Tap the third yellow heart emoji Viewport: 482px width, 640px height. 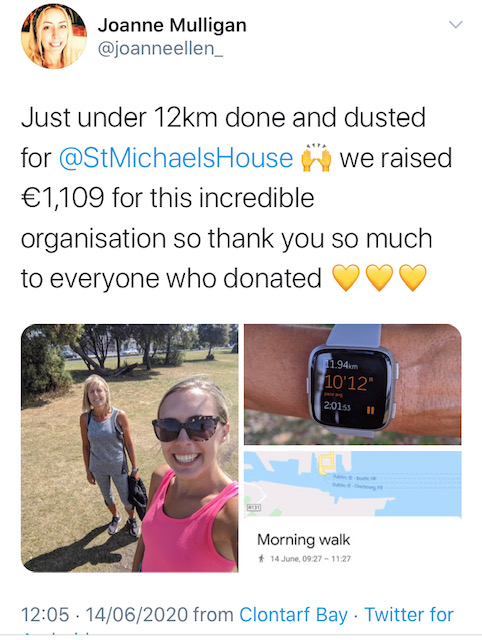pos(413,278)
